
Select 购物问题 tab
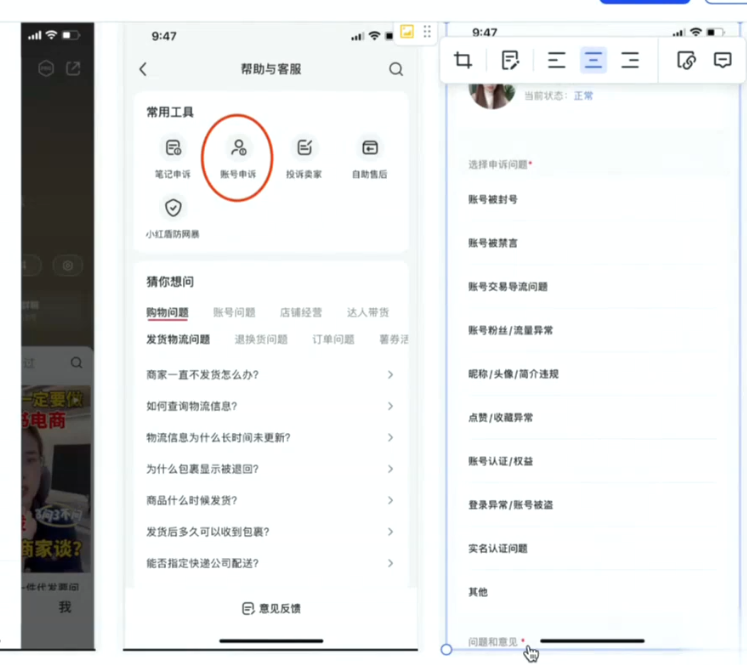click(x=167, y=312)
